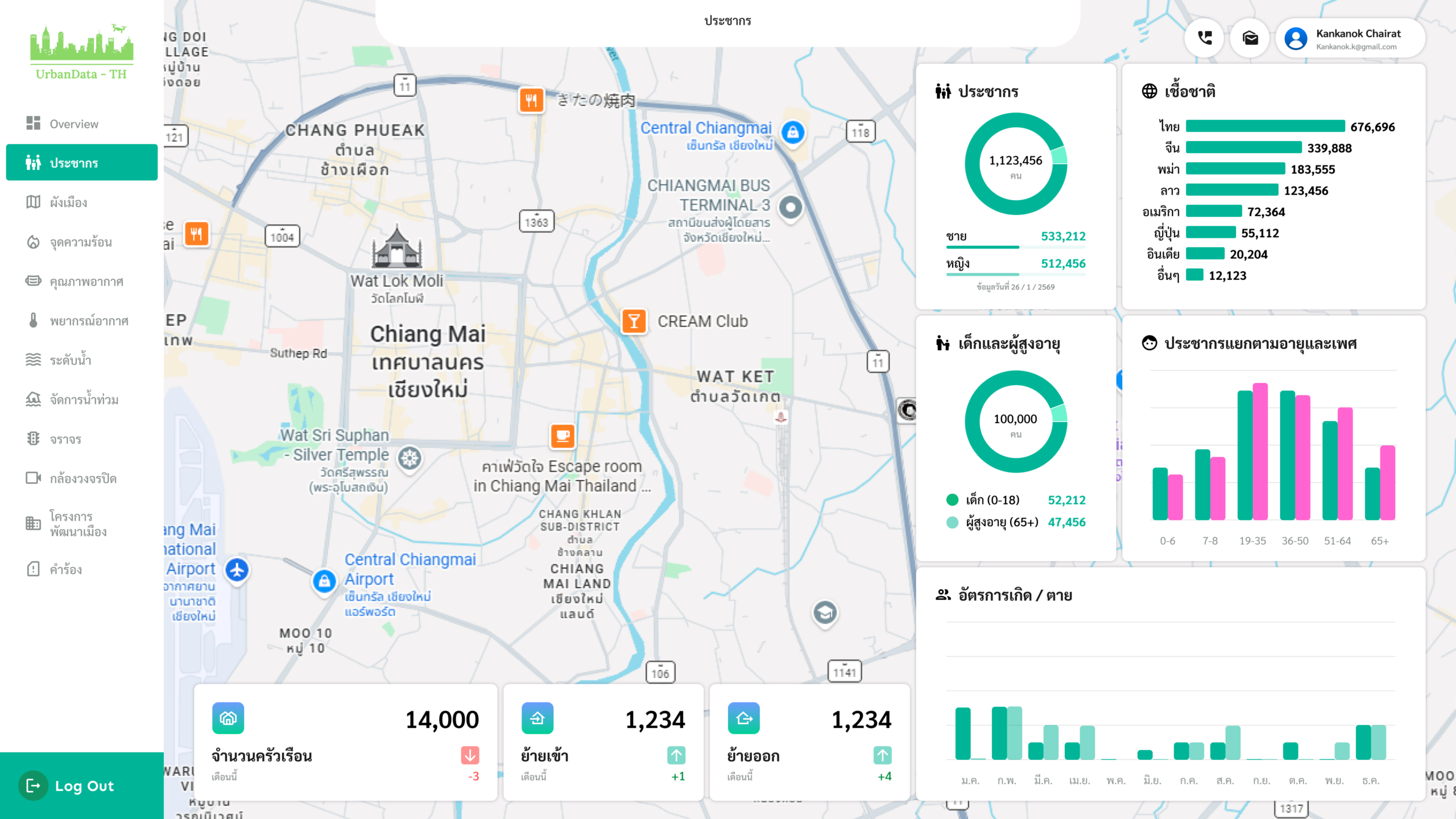Click the user profile avatar icon
The image size is (1456, 819).
pyautogui.click(x=1296, y=39)
